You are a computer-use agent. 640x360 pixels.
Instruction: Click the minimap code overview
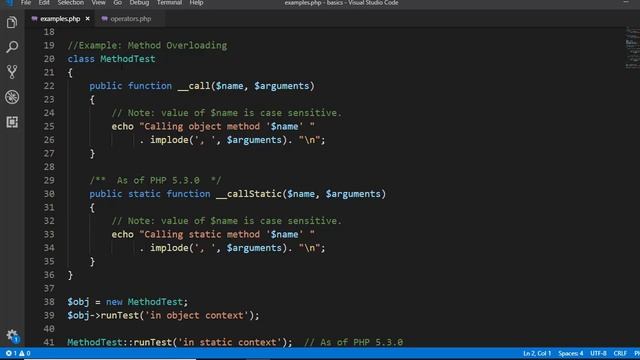633,48
